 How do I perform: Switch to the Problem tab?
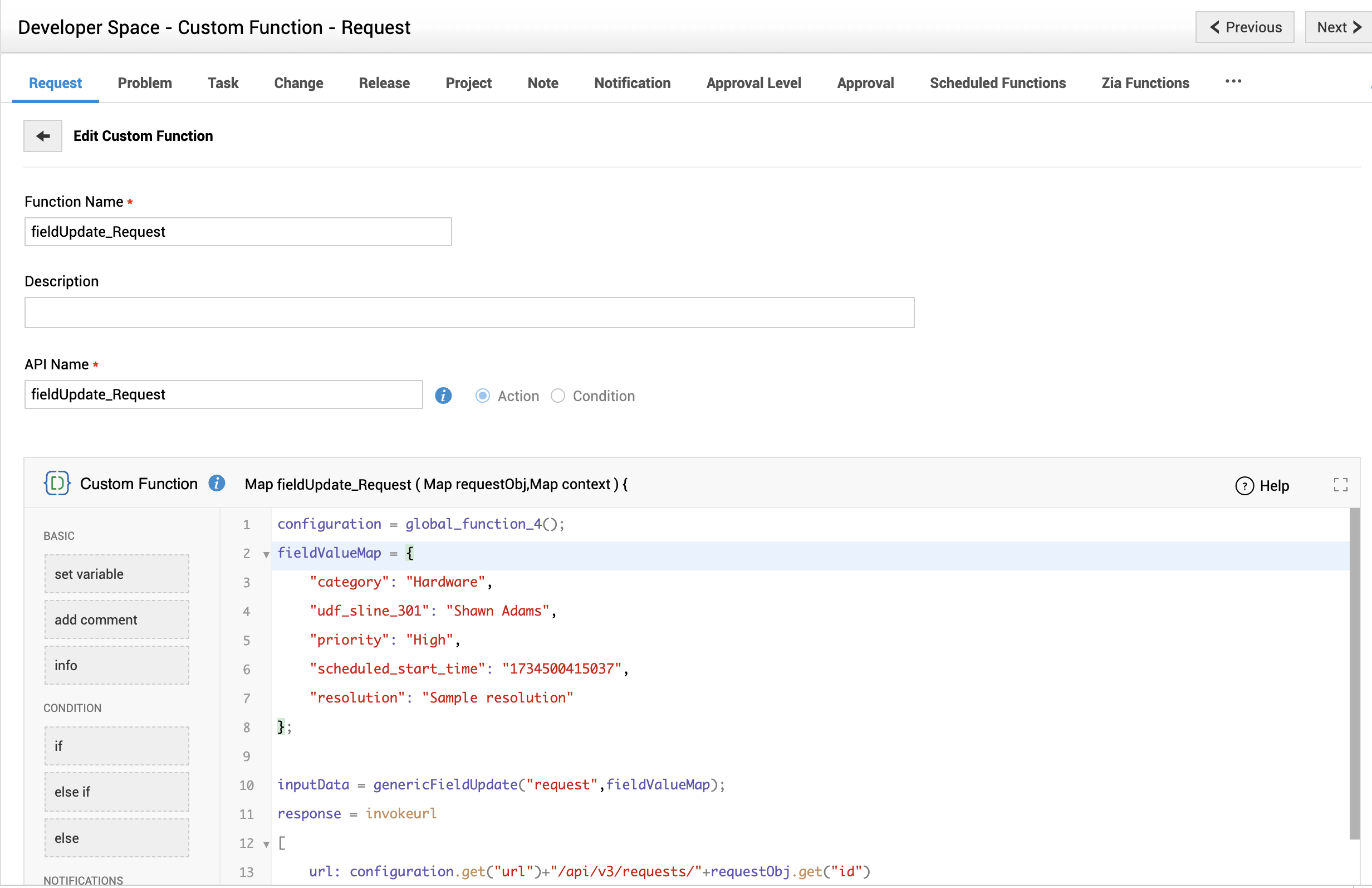145,83
